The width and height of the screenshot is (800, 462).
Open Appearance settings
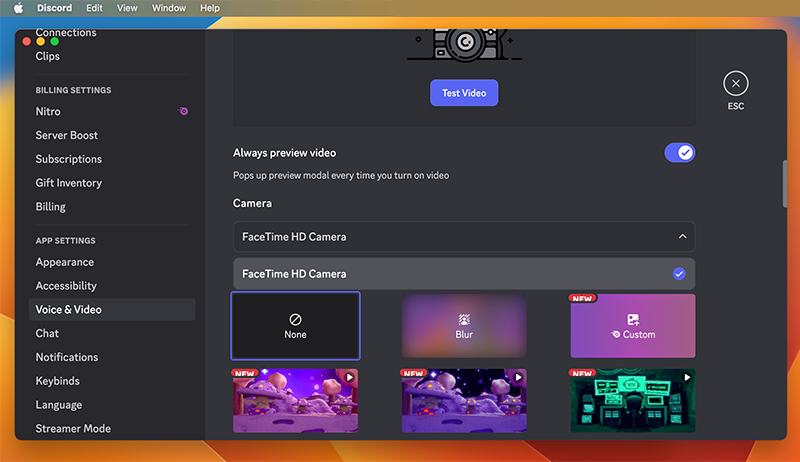(x=65, y=262)
